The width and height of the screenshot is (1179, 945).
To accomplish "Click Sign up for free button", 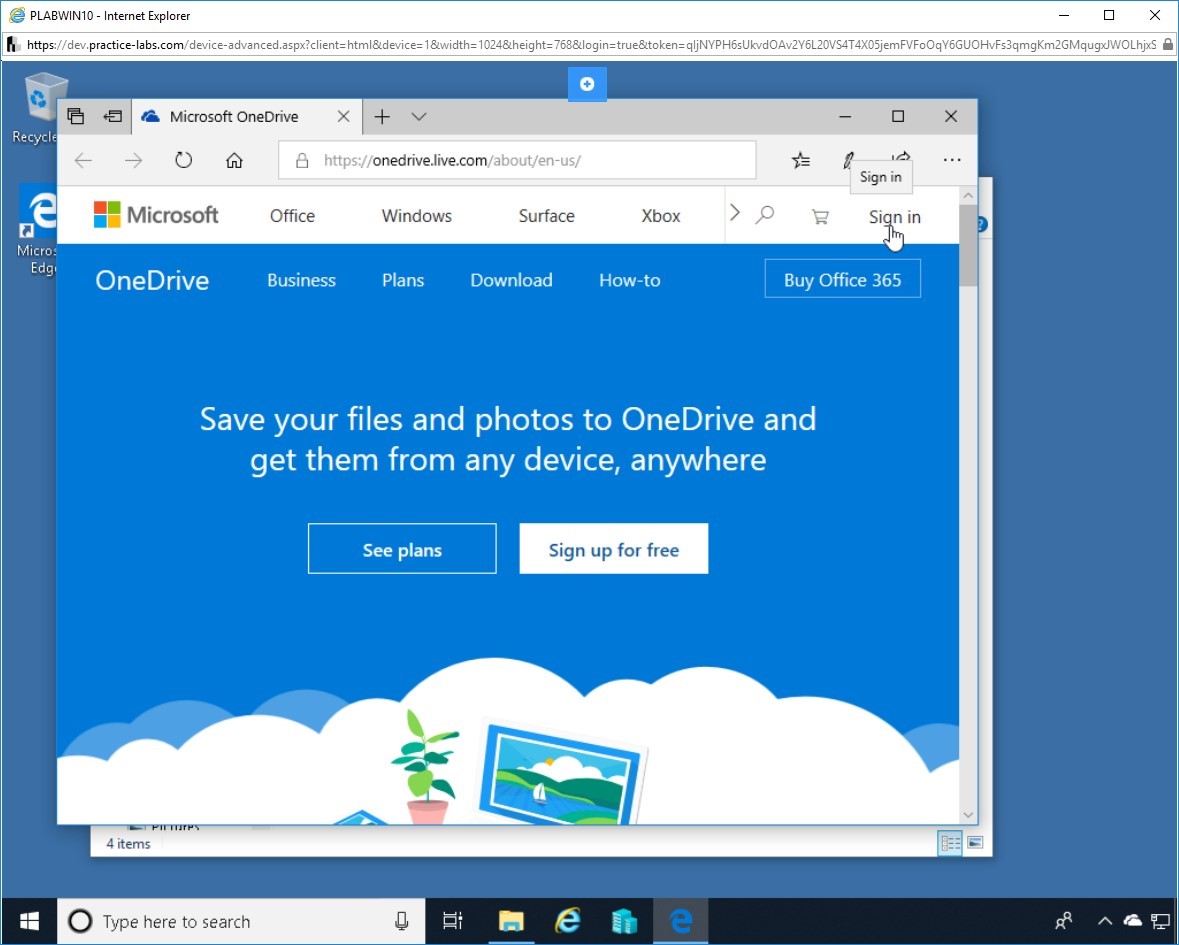I will point(614,549).
